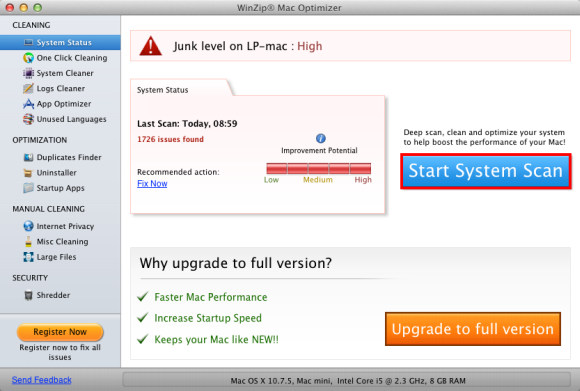Open the Send Feedback link
The height and width of the screenshot is (391, 580).
41,380
